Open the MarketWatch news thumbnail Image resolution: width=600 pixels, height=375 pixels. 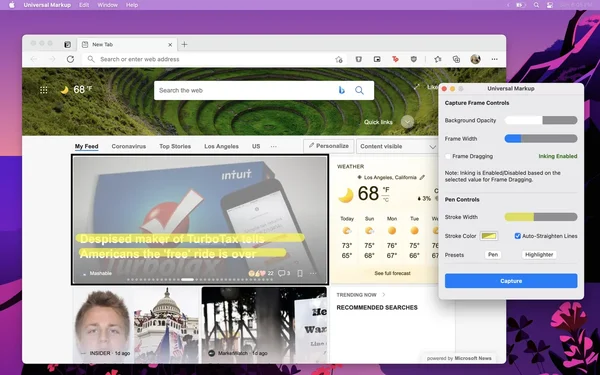click(x=264, y=324)
